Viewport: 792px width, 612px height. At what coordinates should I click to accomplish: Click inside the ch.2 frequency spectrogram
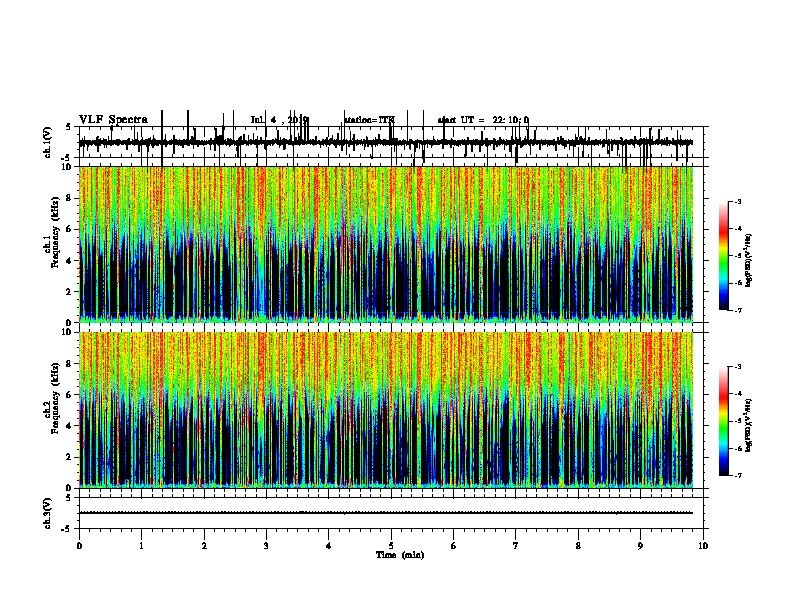[x=386, y=410]
